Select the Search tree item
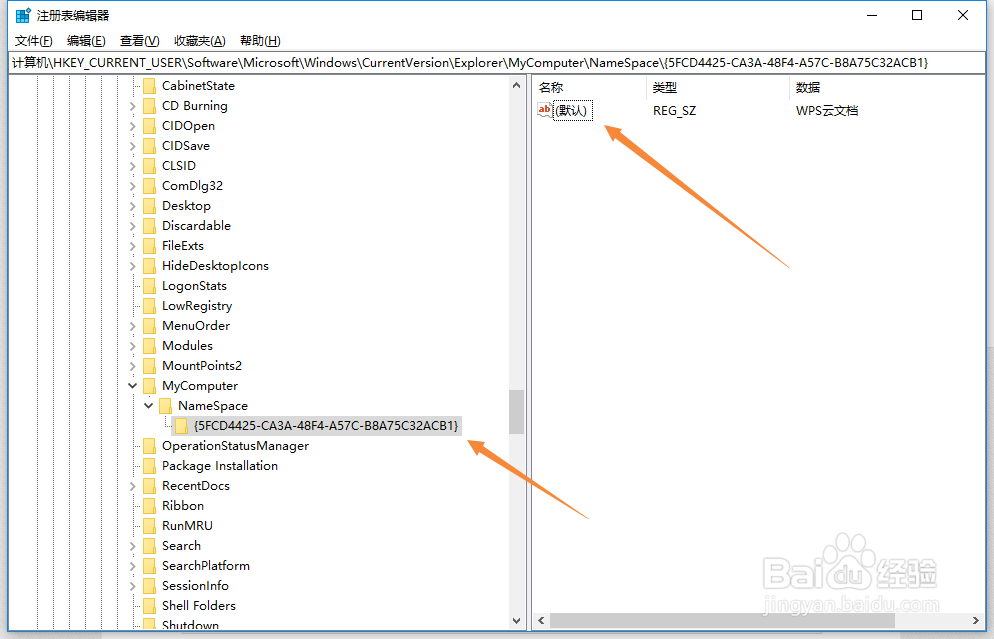994x639 pixels. tap(181, 546)
